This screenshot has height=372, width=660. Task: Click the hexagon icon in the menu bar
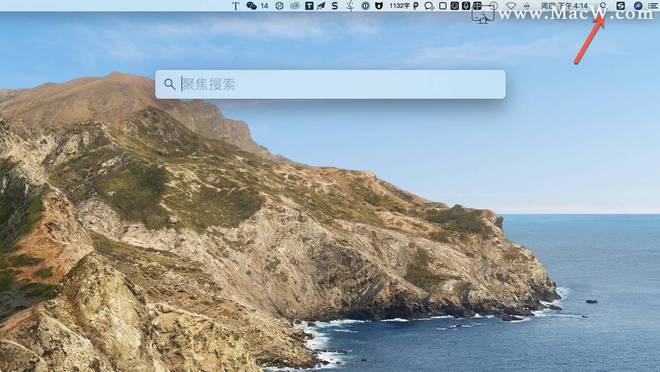click(279, 5)
